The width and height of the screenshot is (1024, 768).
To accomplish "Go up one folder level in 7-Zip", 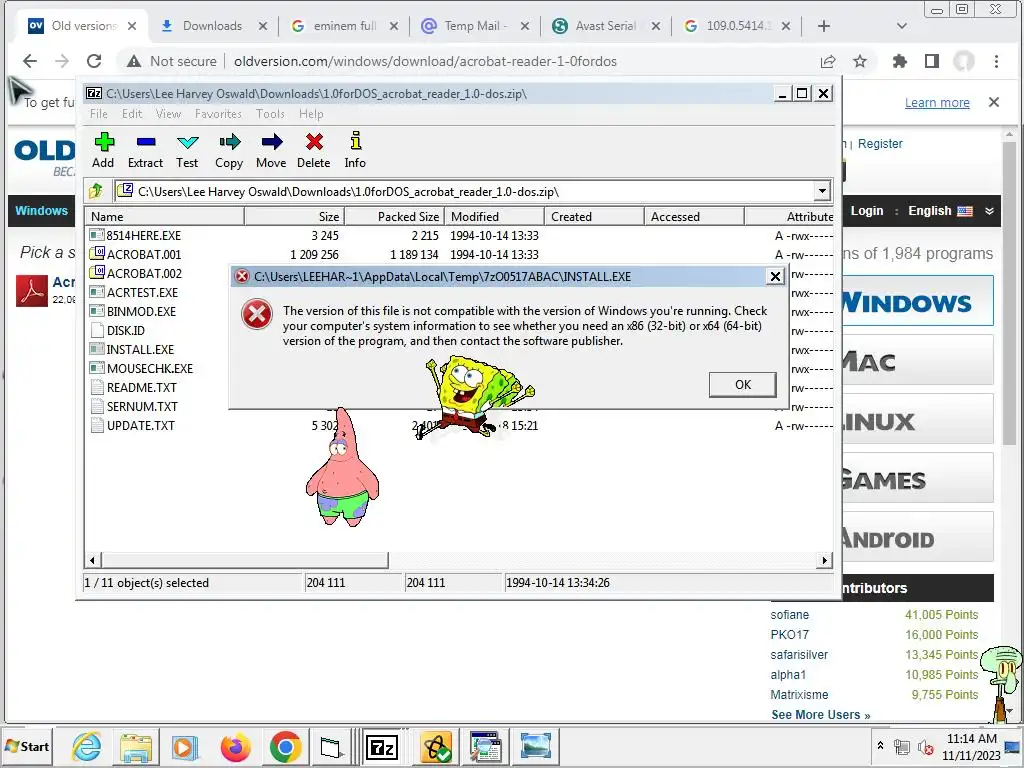I will [x=96, y=191].
